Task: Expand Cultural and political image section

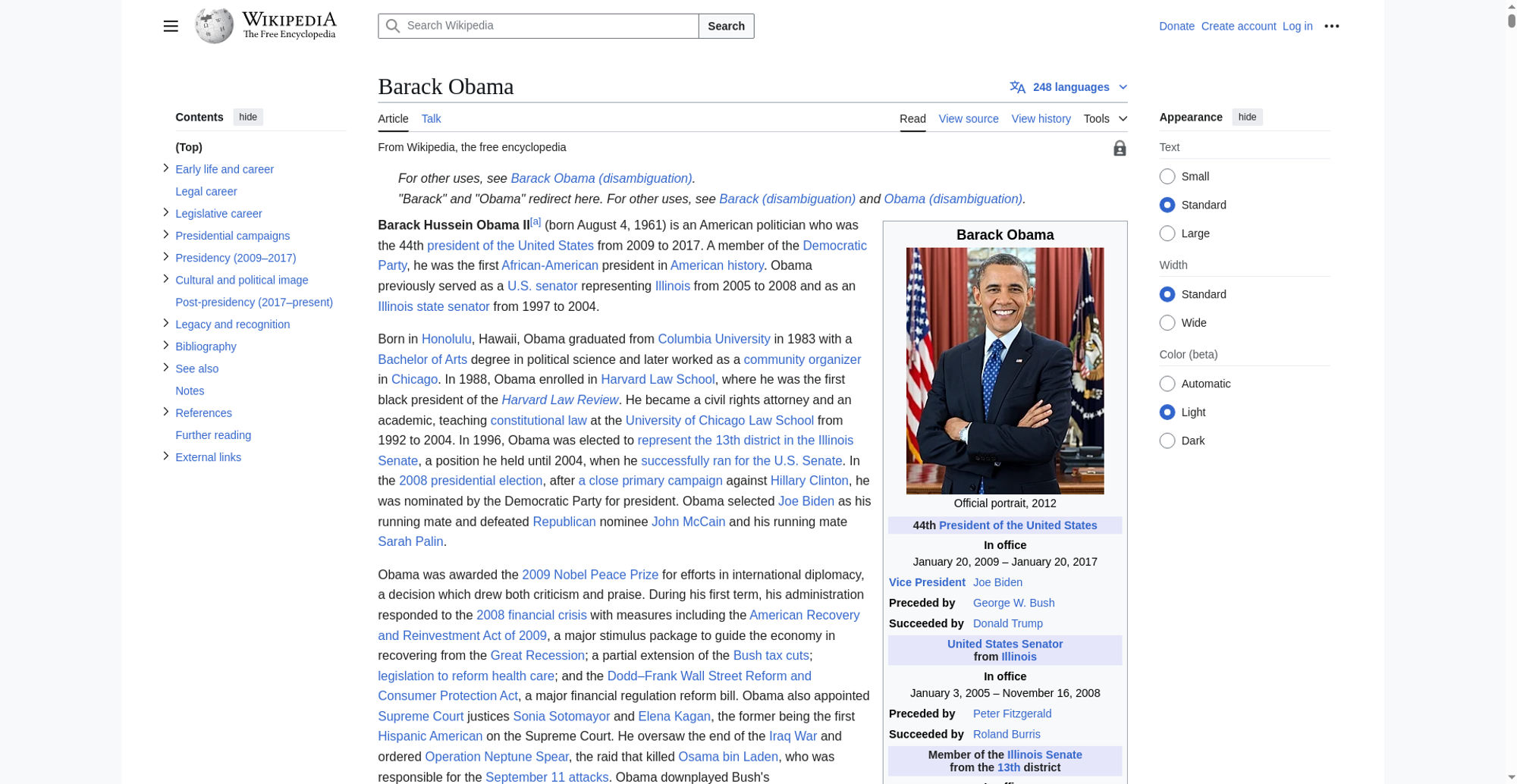Action: 165,278
